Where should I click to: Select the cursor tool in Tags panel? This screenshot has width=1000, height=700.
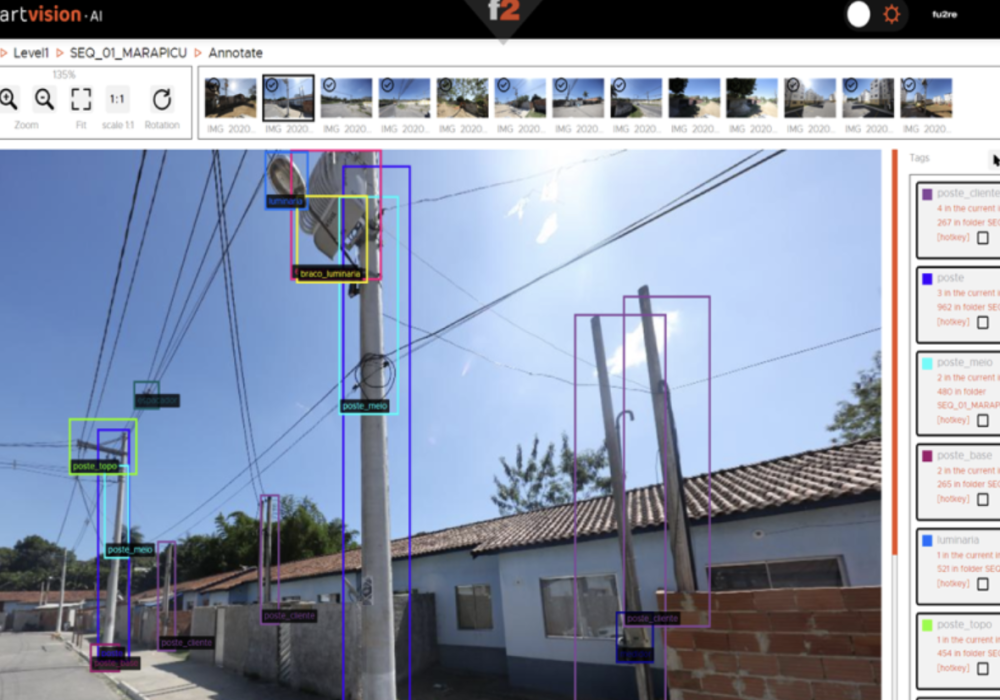point(994,160)
